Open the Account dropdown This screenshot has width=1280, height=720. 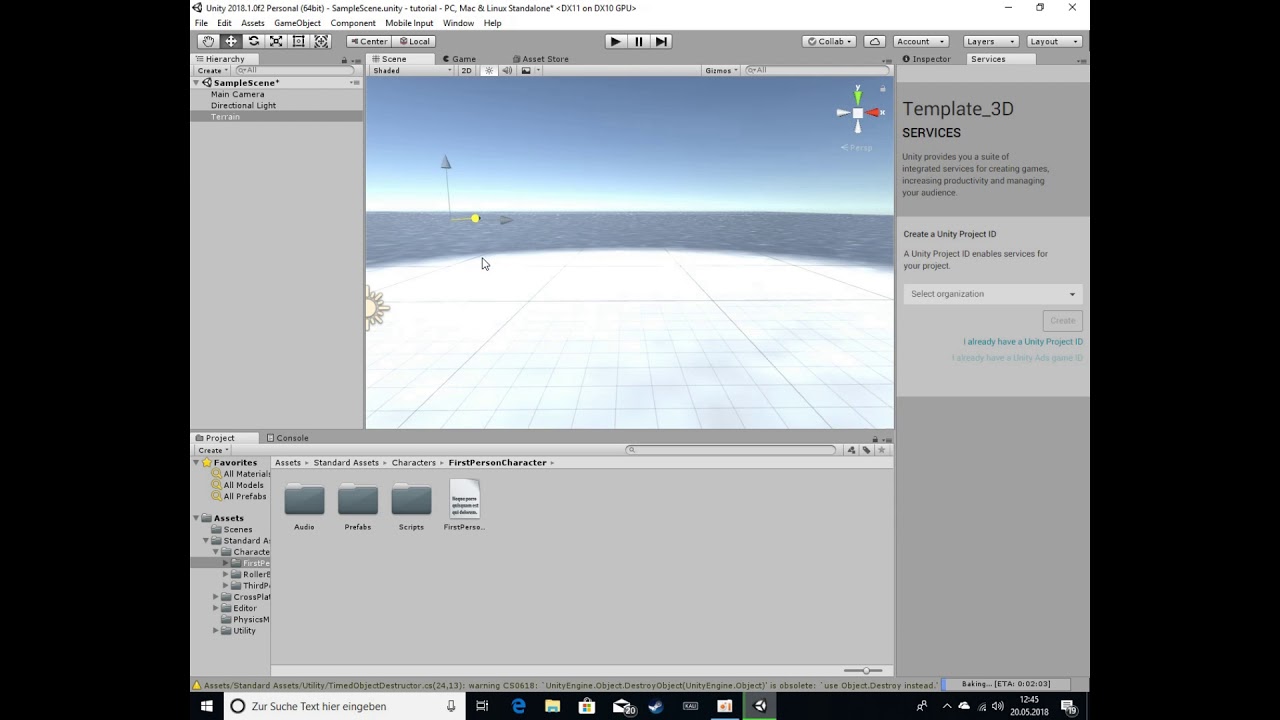[x=921, y=41]
